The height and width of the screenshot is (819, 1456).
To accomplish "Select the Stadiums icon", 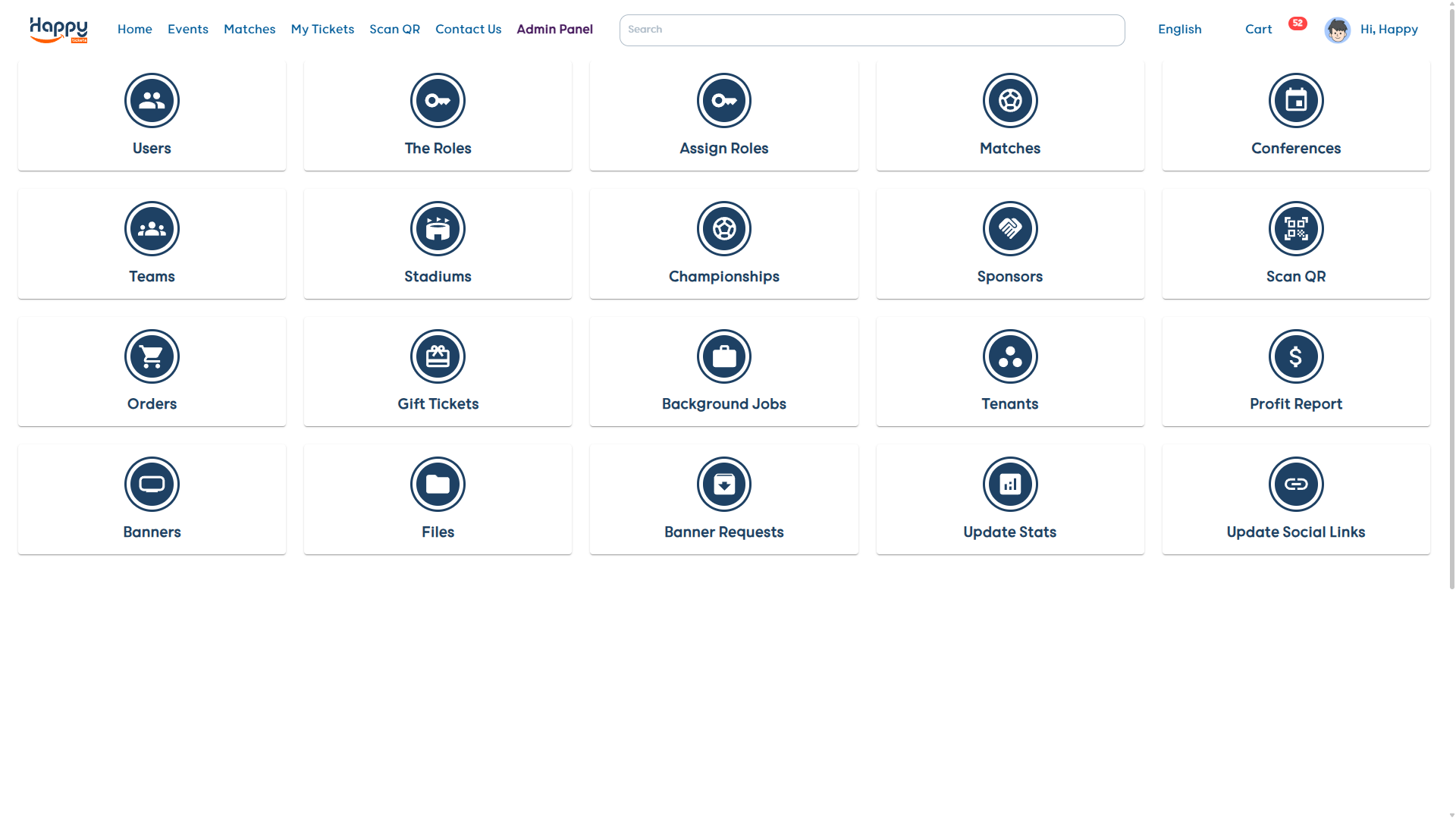I will pos(438,228).
